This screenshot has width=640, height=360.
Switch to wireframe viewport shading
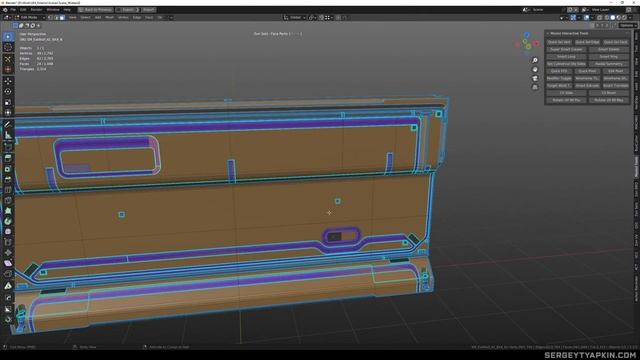point(607,18)
